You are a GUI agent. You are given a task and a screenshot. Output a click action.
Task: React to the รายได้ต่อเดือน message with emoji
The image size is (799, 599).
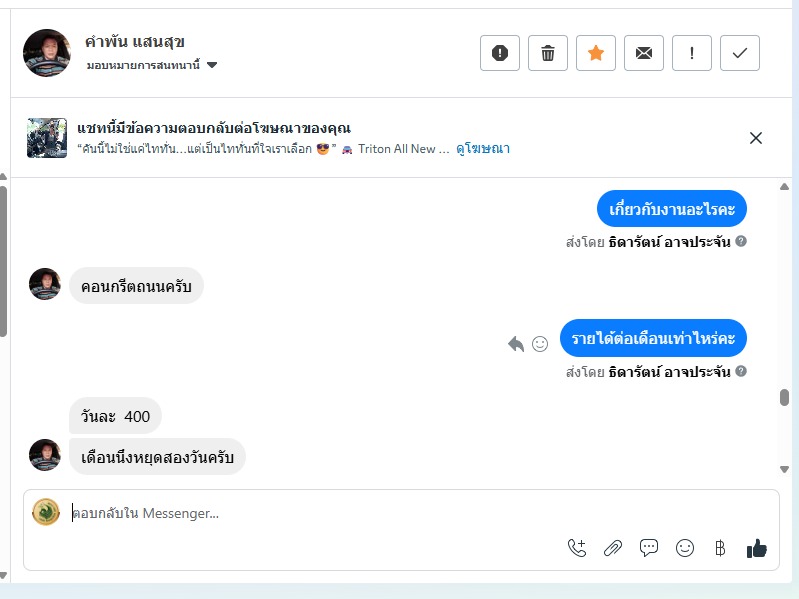point(540,344)
